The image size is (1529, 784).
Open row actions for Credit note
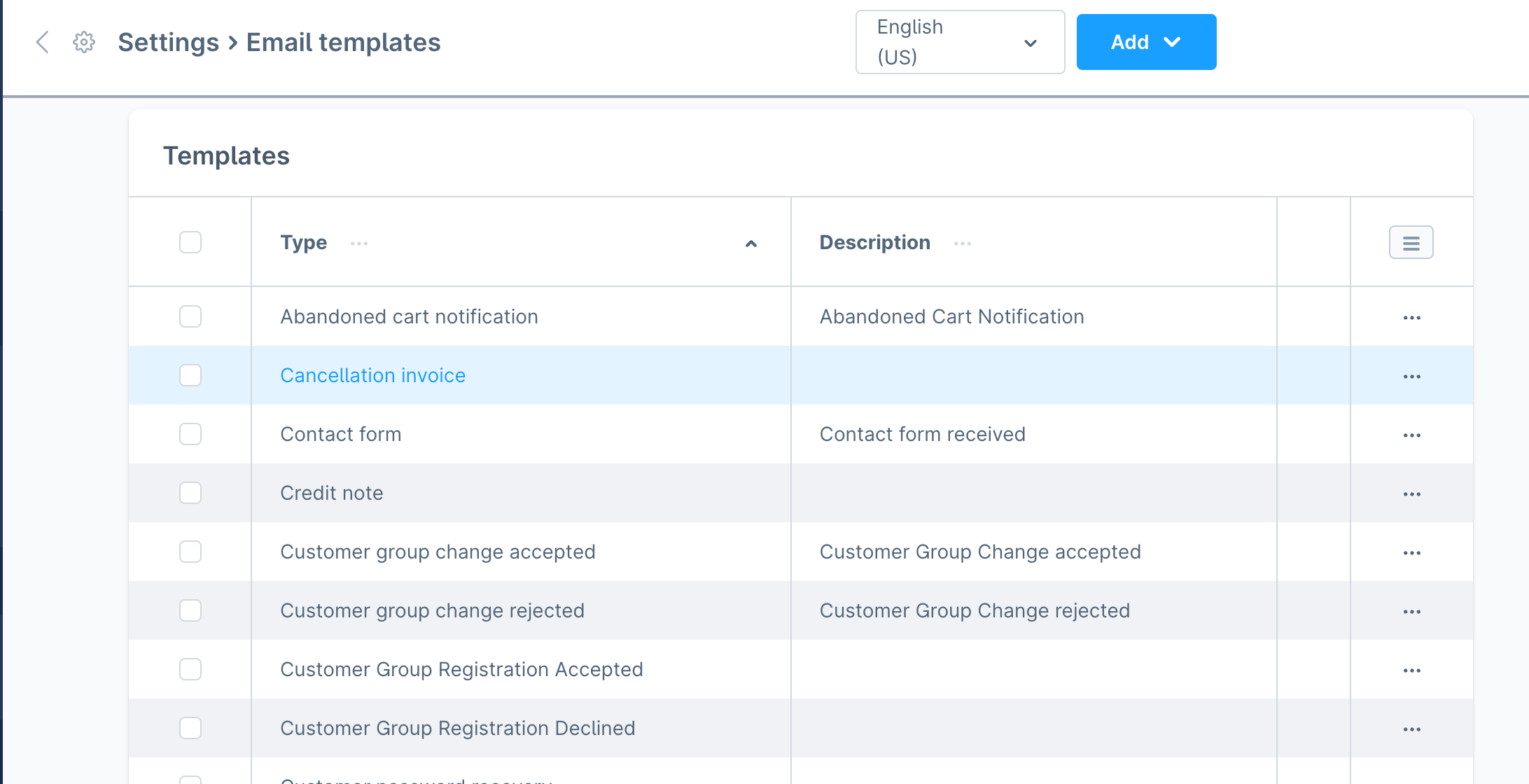coord(1412,493)
